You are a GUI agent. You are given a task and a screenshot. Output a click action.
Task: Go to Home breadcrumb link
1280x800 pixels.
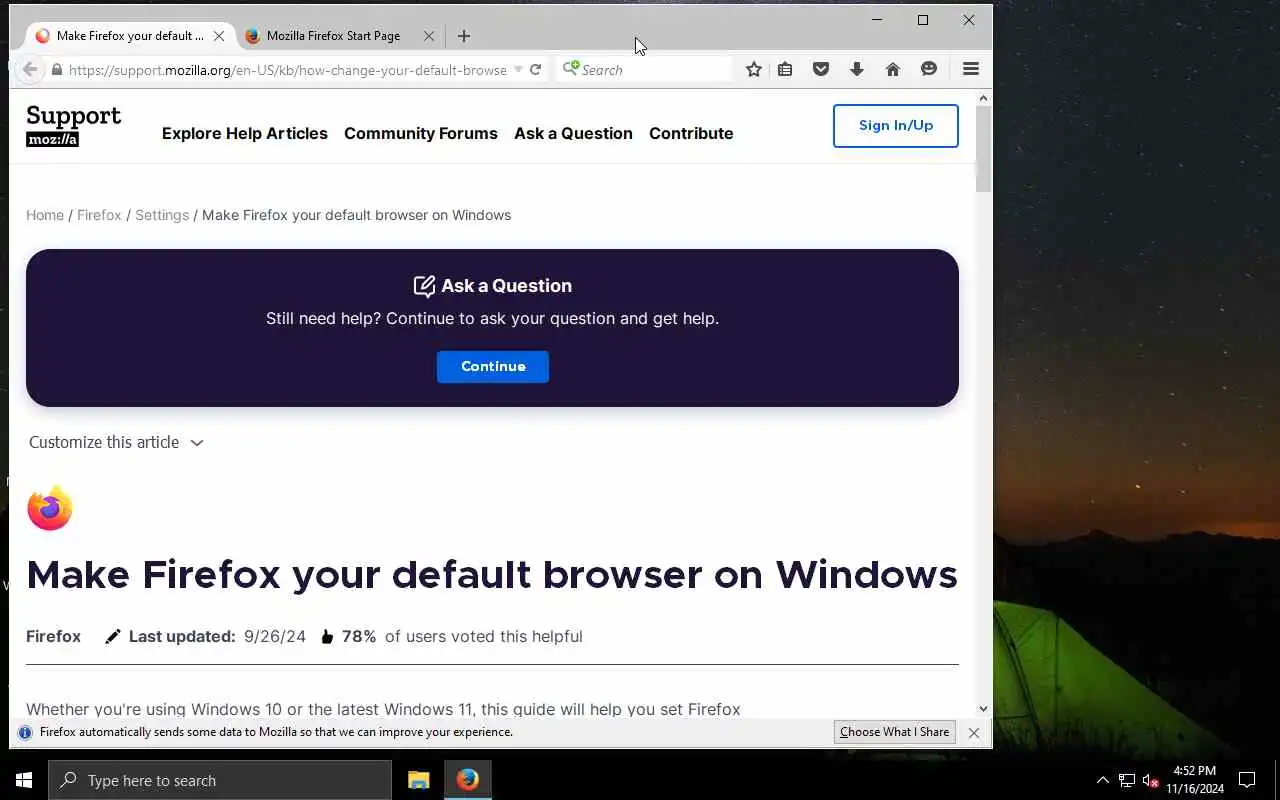[x=45, y=215]
